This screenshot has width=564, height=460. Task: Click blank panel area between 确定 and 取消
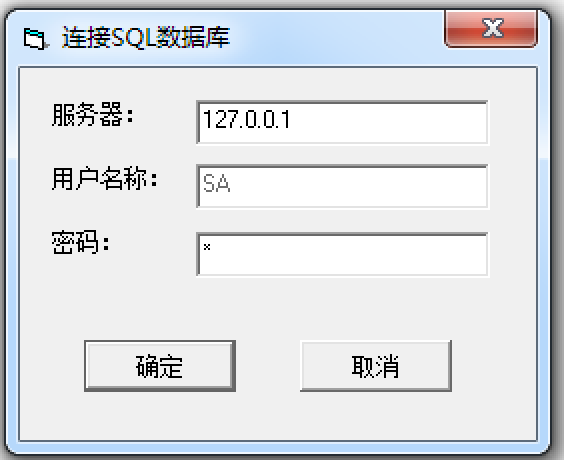(x=268, y=366)
